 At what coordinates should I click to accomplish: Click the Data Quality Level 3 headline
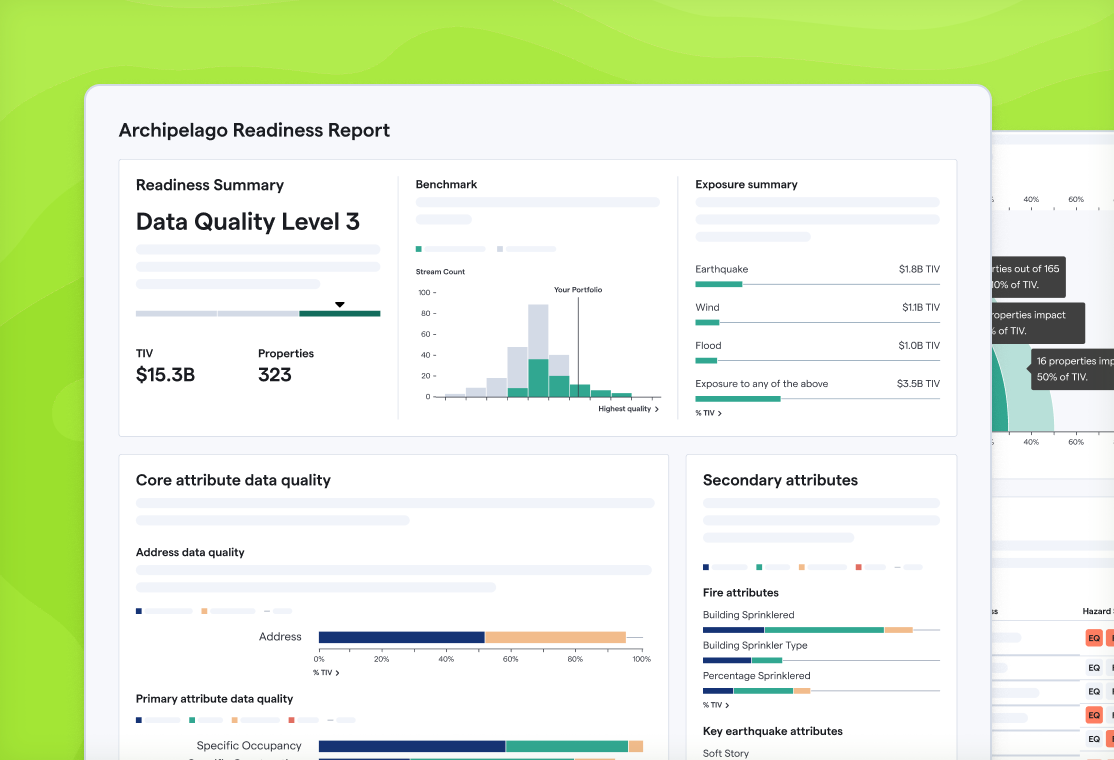pos(248,222)
